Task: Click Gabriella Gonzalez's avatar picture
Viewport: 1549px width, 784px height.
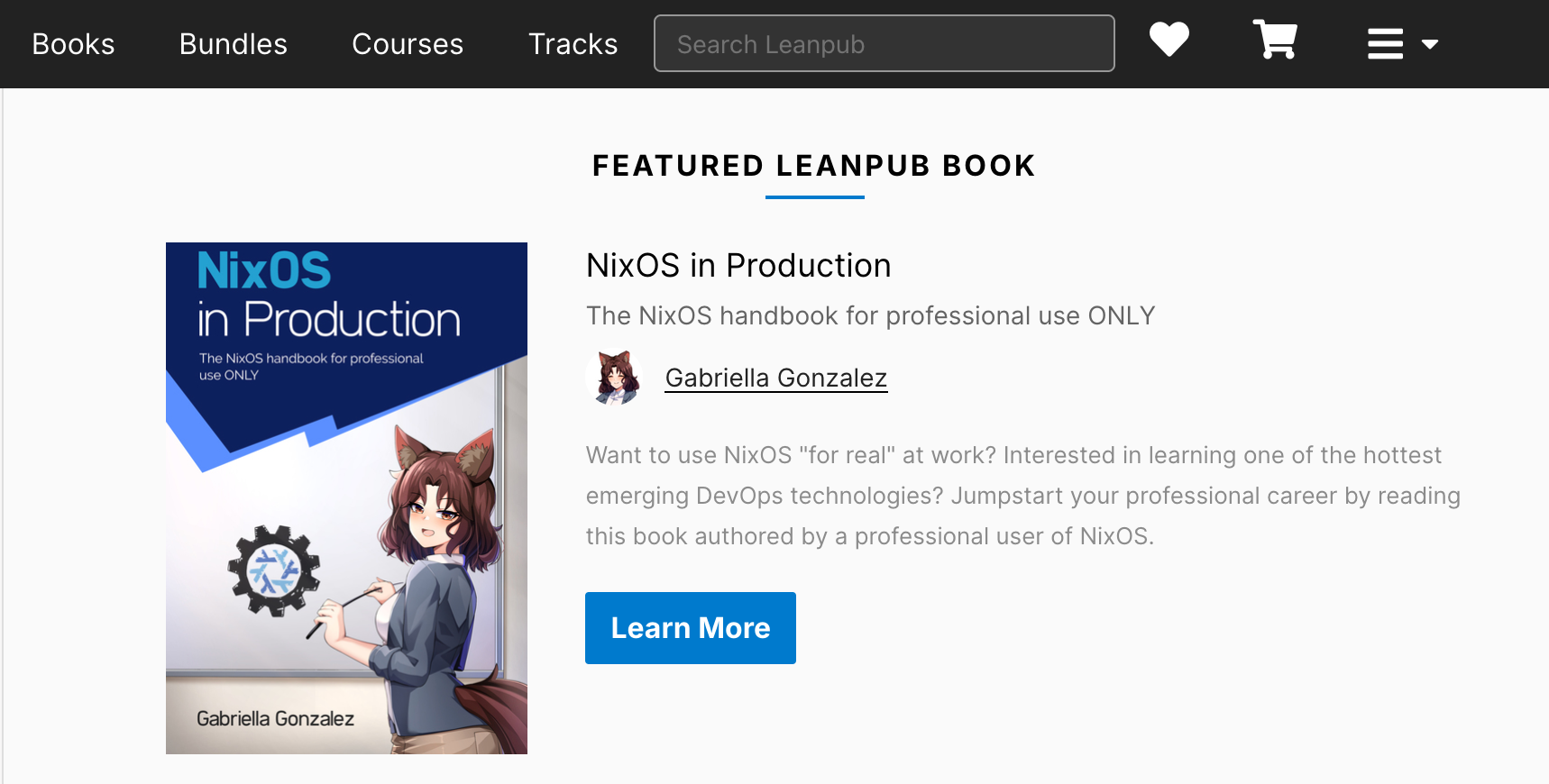Action: (614, 378)
